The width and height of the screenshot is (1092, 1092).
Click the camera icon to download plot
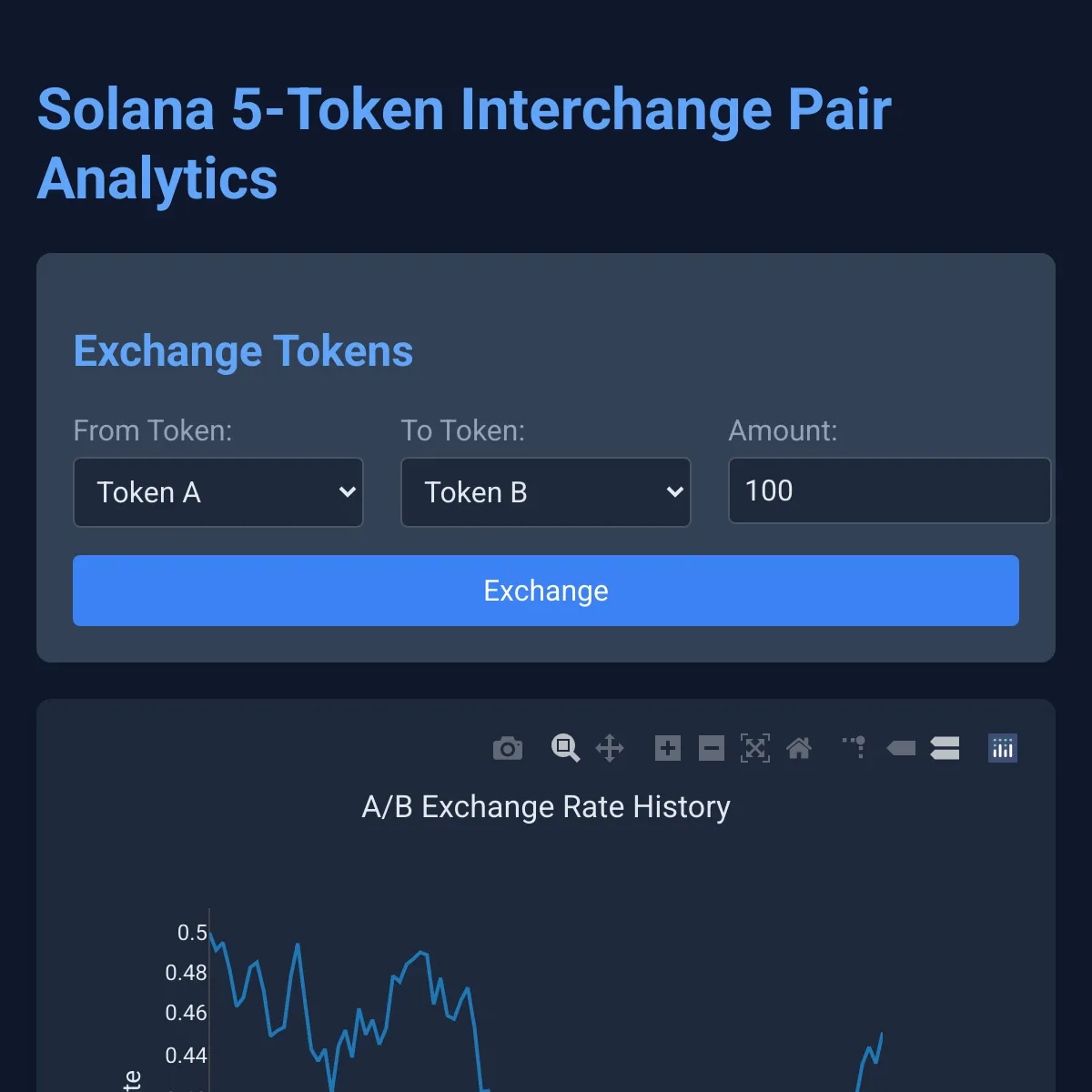508,749
